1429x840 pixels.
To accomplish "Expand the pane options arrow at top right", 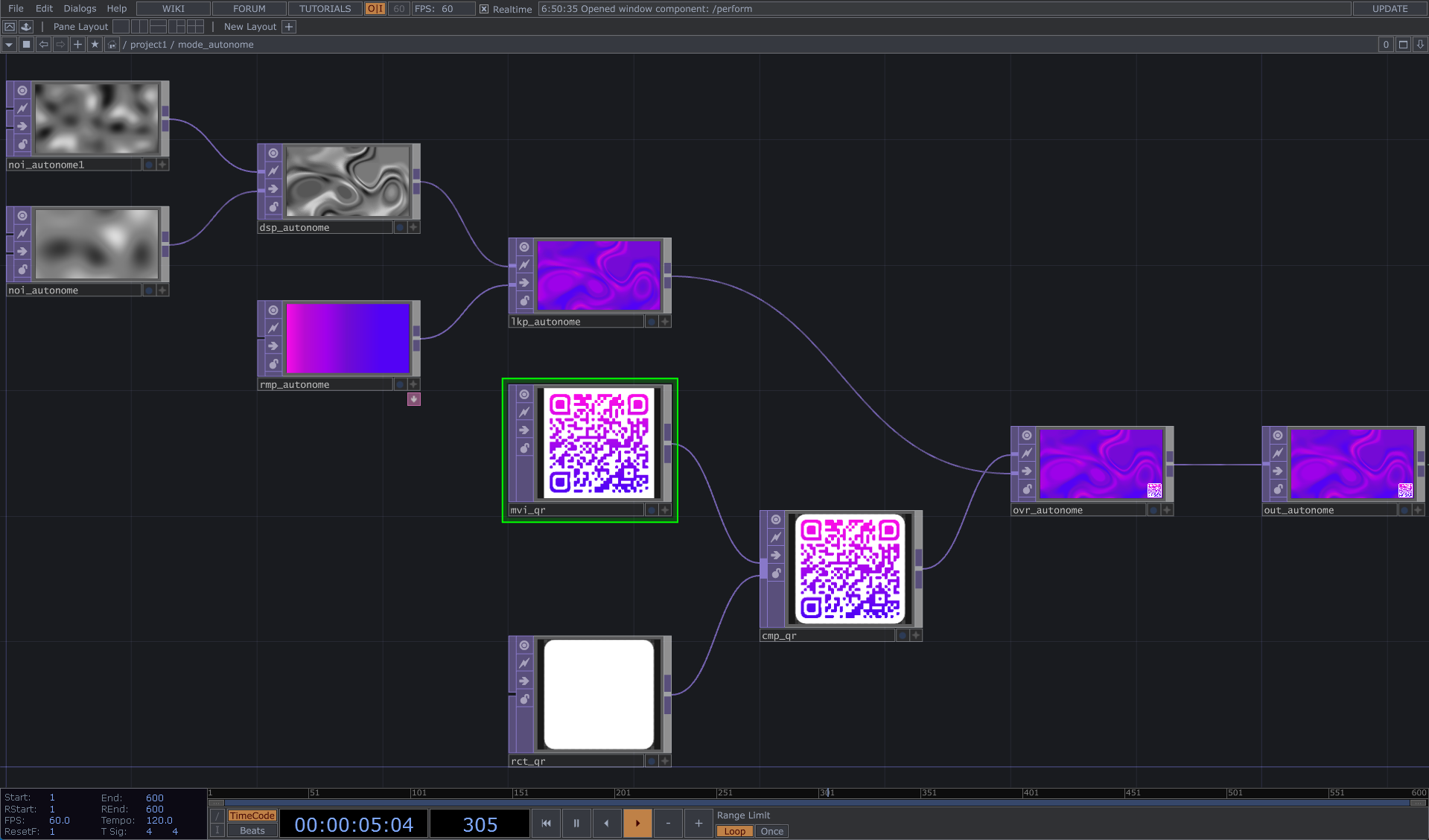I will point(1420,45).
